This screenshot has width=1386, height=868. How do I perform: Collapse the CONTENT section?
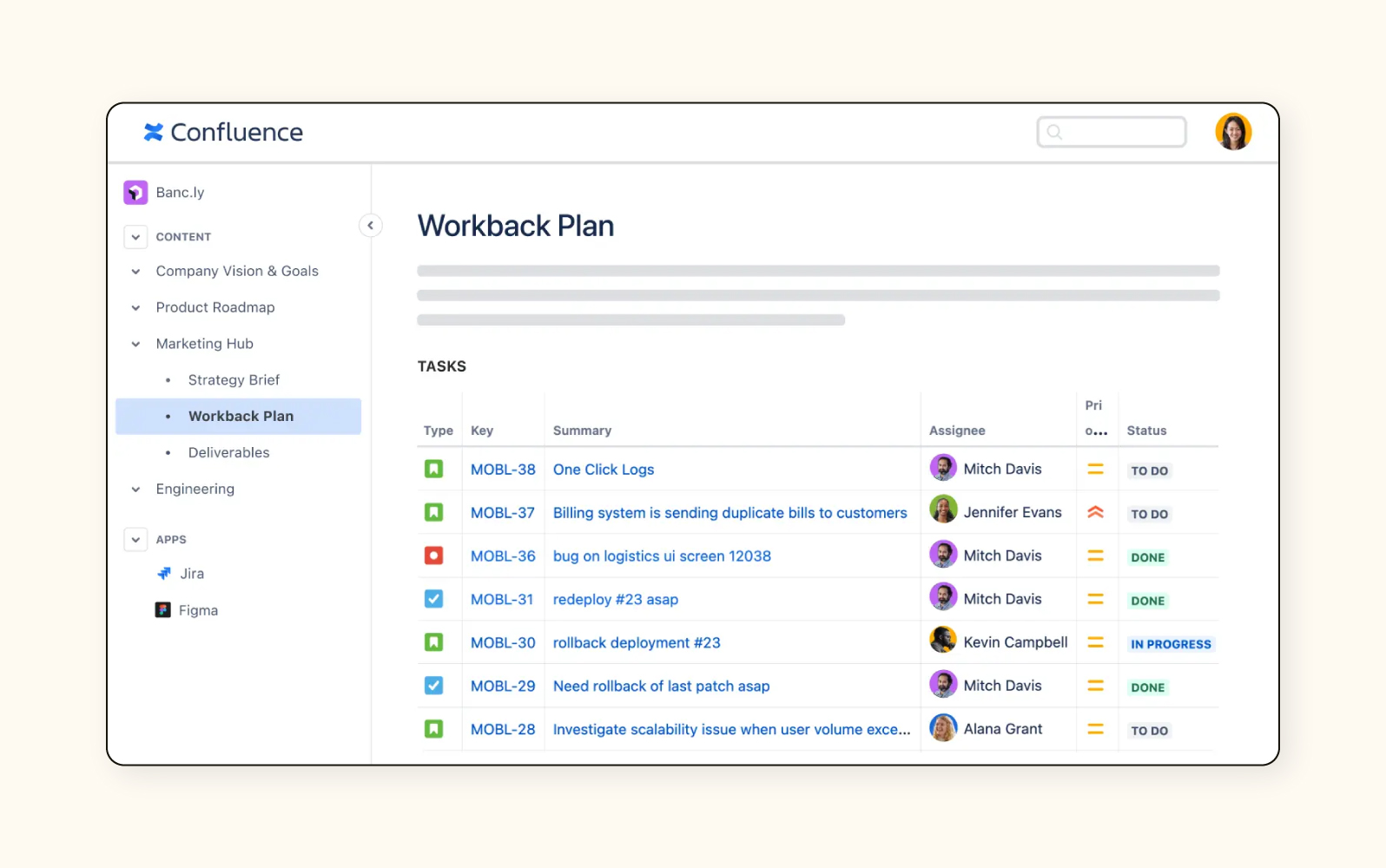point(135,237)
